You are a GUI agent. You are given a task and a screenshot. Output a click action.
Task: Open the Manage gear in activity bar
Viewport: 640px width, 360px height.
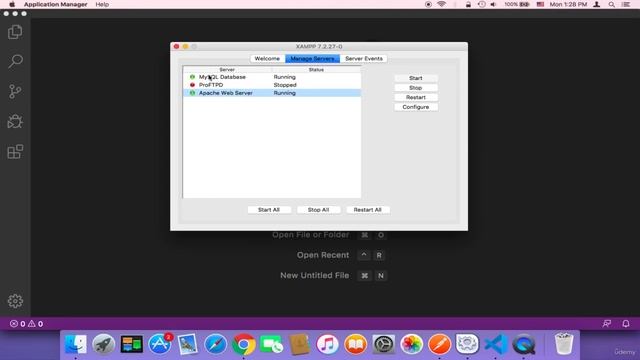[15, 301]
